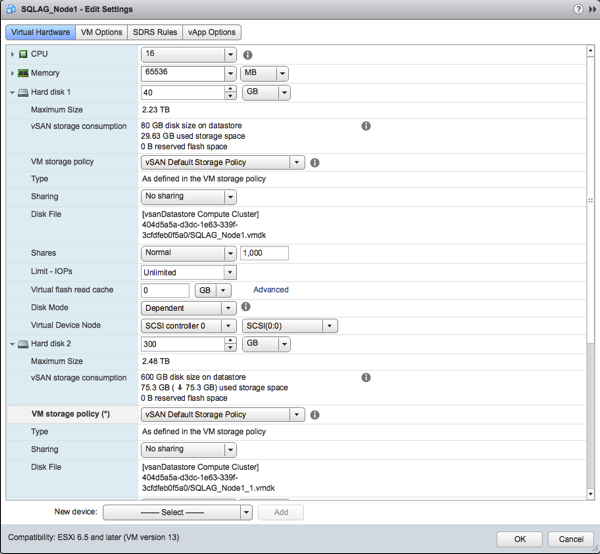600x554 pixels.
Task: Expand the Memory settings row
Action: click(x=13, y=73)
